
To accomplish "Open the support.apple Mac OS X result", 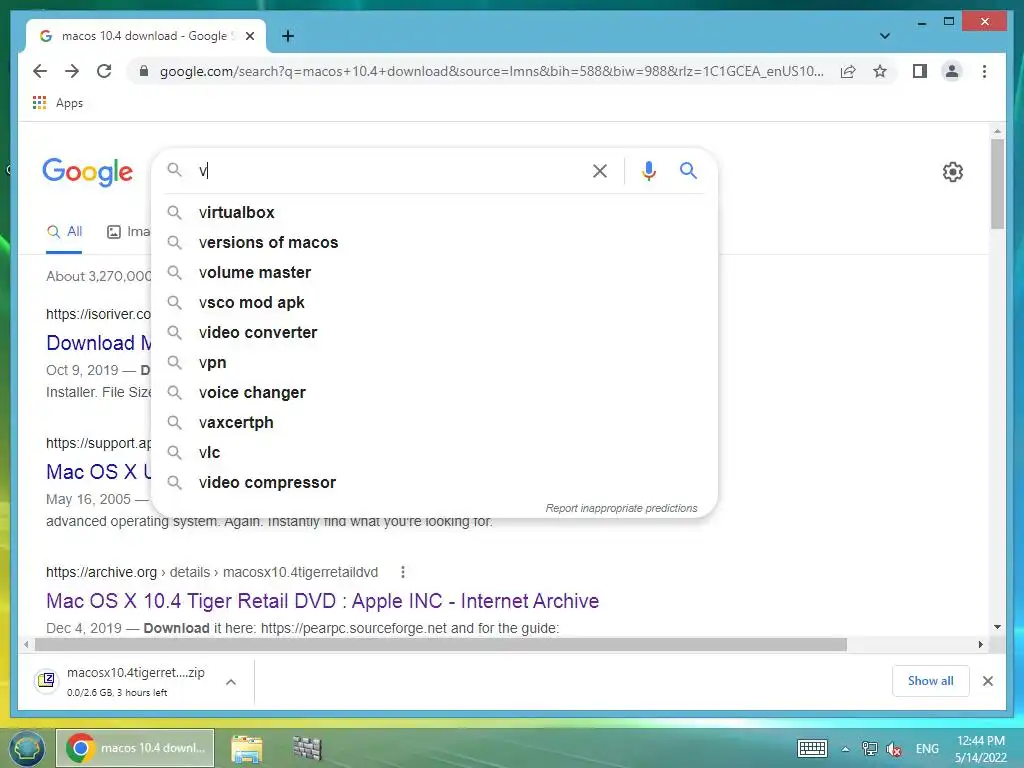I will (99, 472).
